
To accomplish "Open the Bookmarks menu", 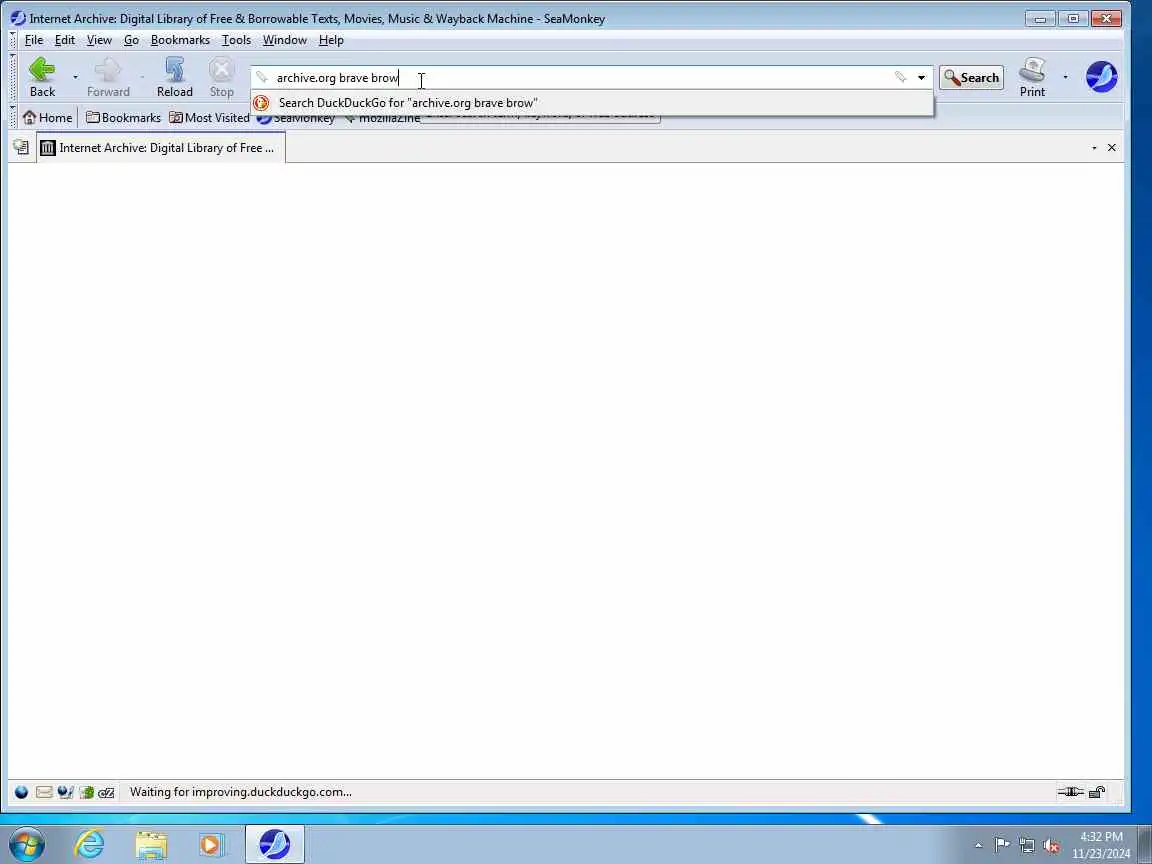I will coord(180,40).
